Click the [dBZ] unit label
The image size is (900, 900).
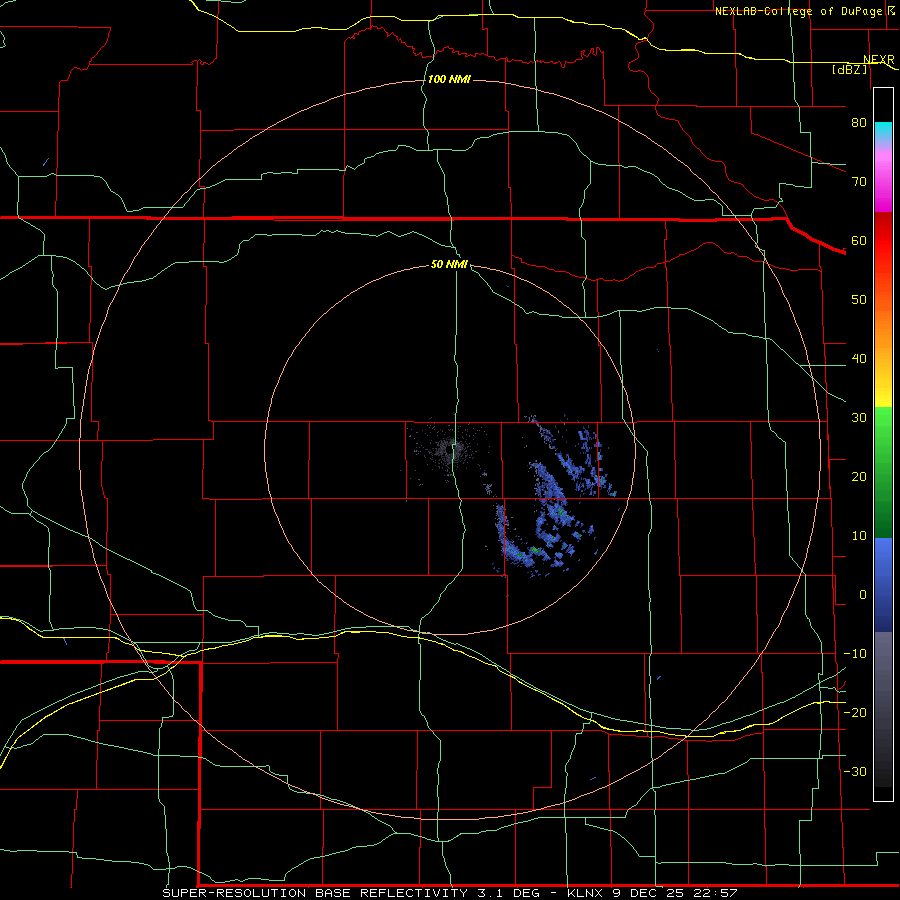[849, 69]
